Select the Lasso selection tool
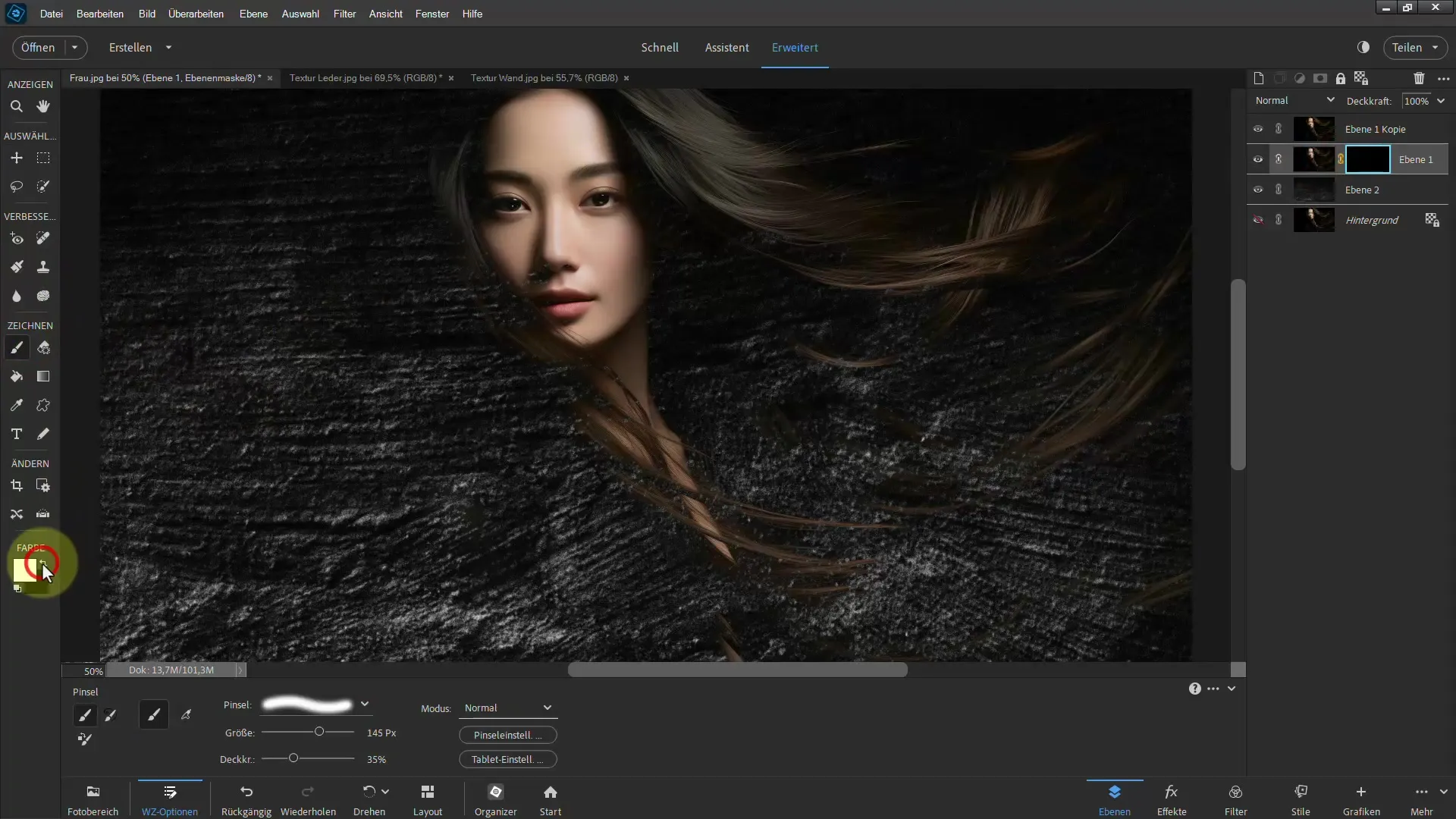 tap(16, 186)
